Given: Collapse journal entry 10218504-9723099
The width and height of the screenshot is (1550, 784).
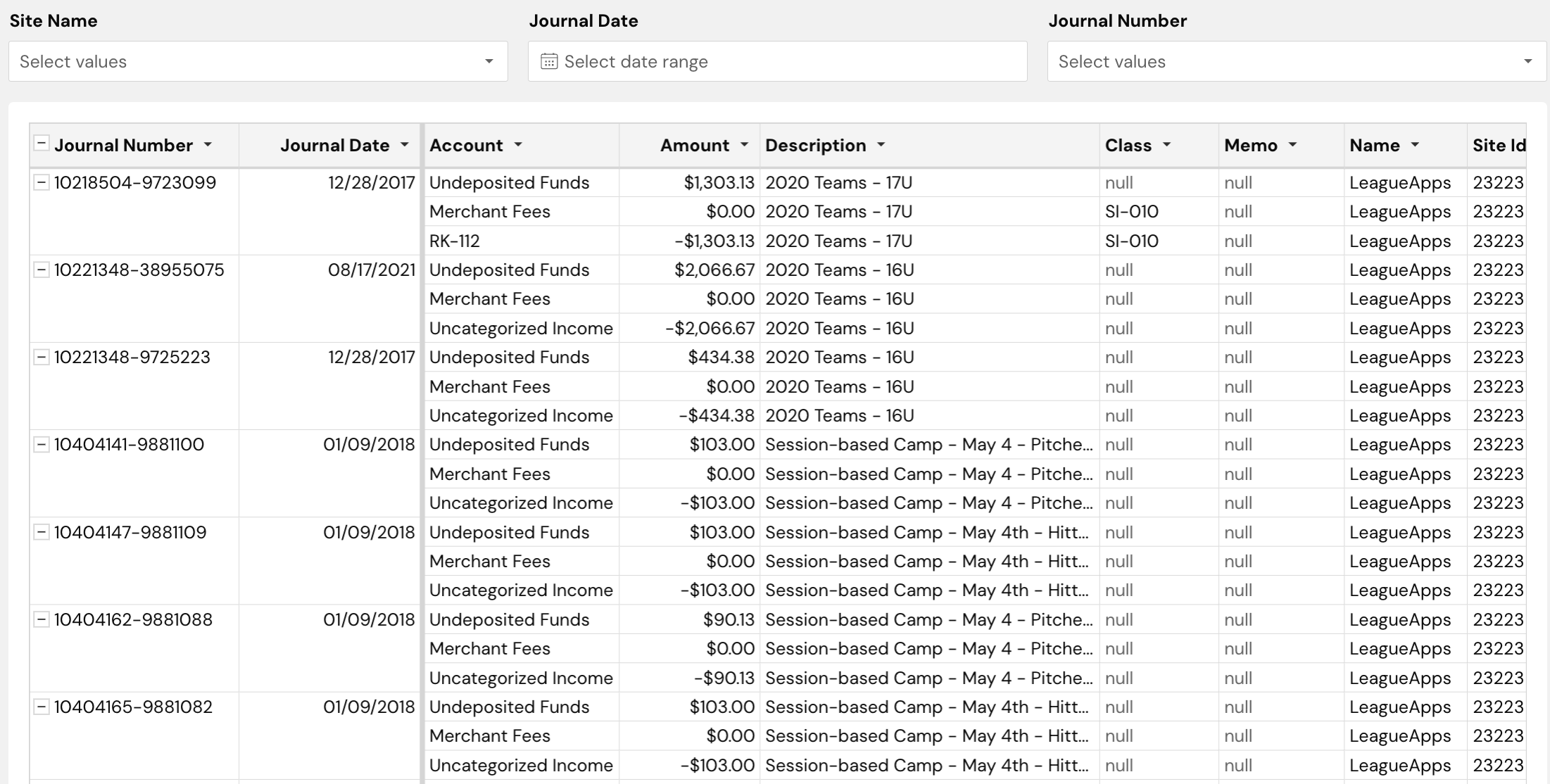Looking at the screenshot, I should pos(42,182).
